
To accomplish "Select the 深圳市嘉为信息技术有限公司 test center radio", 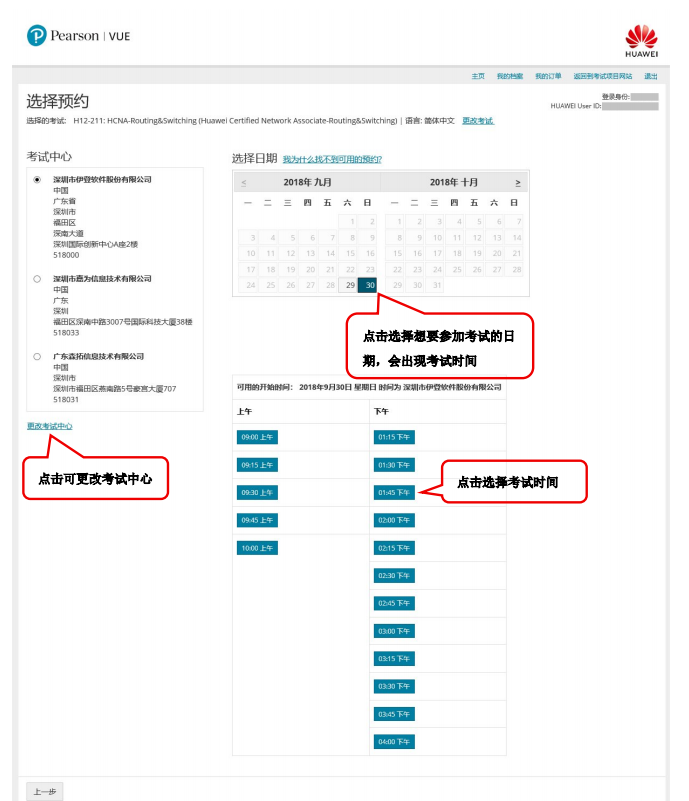I will point(37,279).
